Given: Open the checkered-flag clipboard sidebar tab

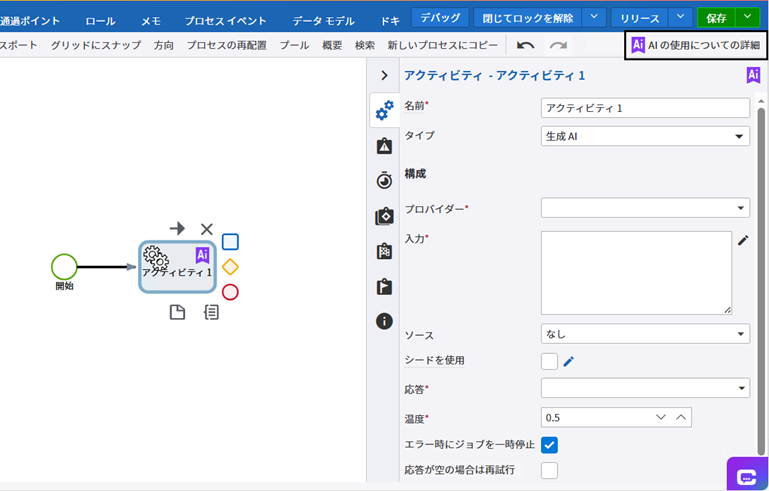Looking at the screenshot, I should (x=384, y=251).
